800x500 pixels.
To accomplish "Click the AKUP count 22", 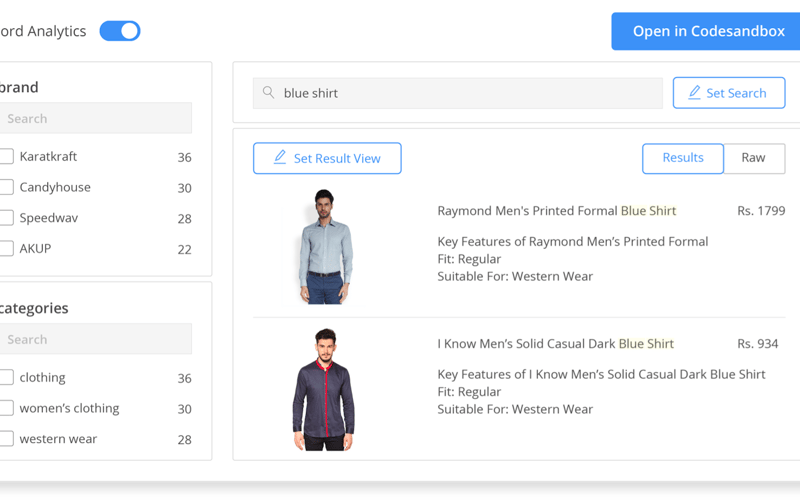I will pyautogui.click(x=184, y=249).
